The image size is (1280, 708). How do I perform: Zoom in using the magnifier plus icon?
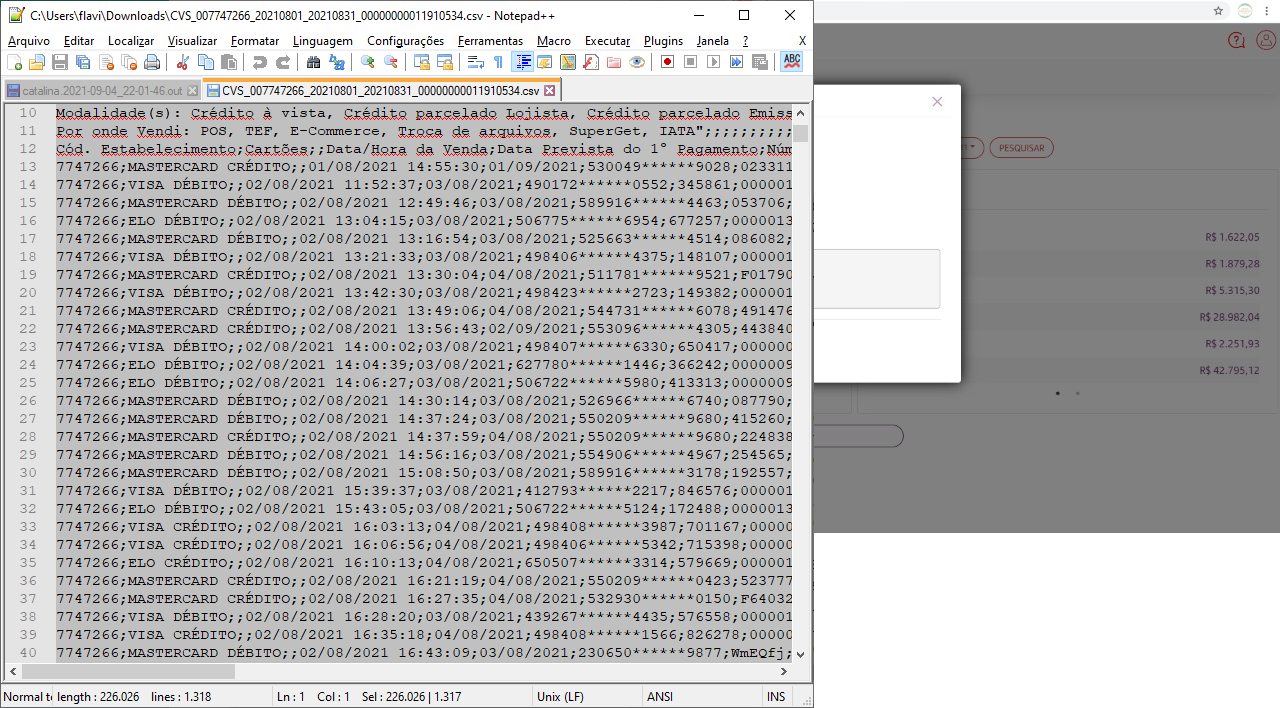pos(368,62)
